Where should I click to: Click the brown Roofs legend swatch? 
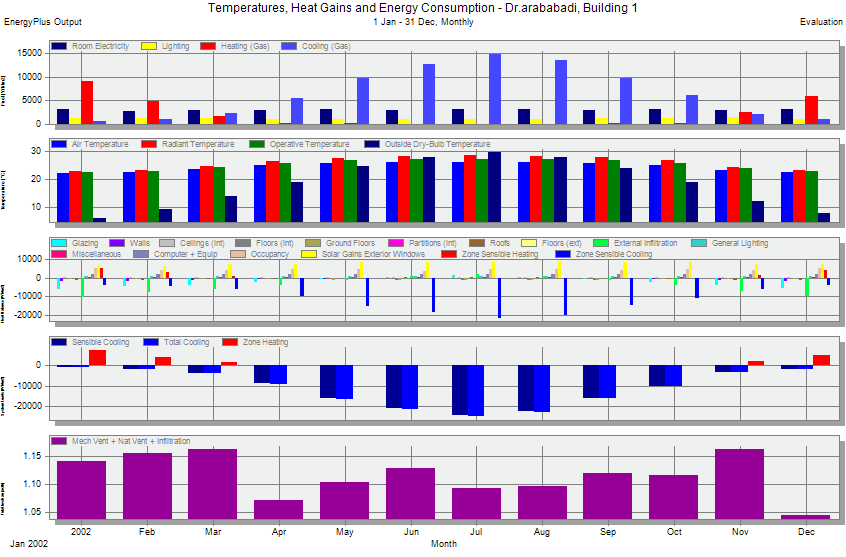pos(477,243)
